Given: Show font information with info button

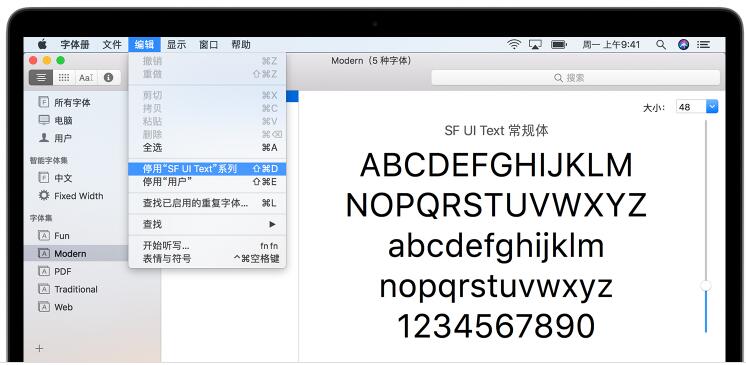Looking at the screenshot, I should click(x=108, y=78).
